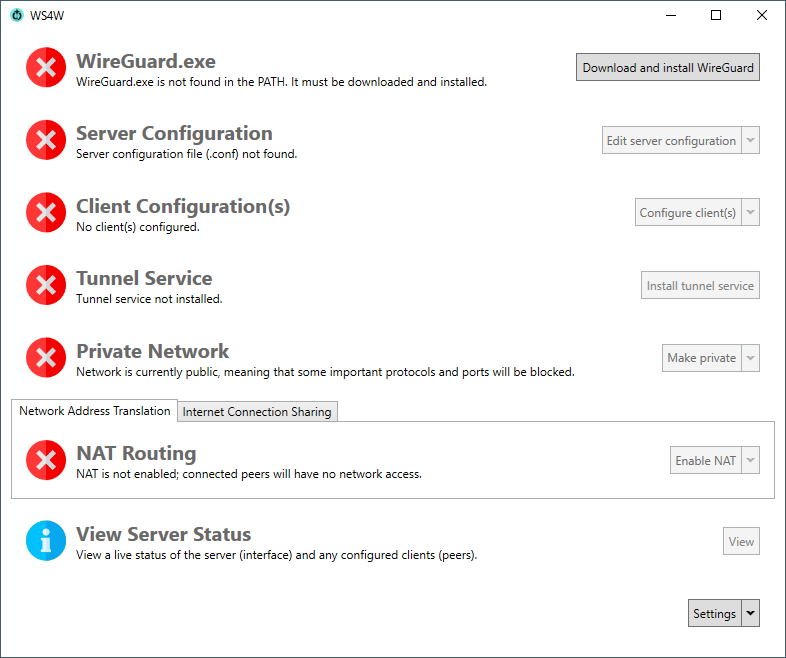Screen dimensions: 786x658
Task: Click the error icon beside Tunnel Service
Action: [x=45, y=285]
